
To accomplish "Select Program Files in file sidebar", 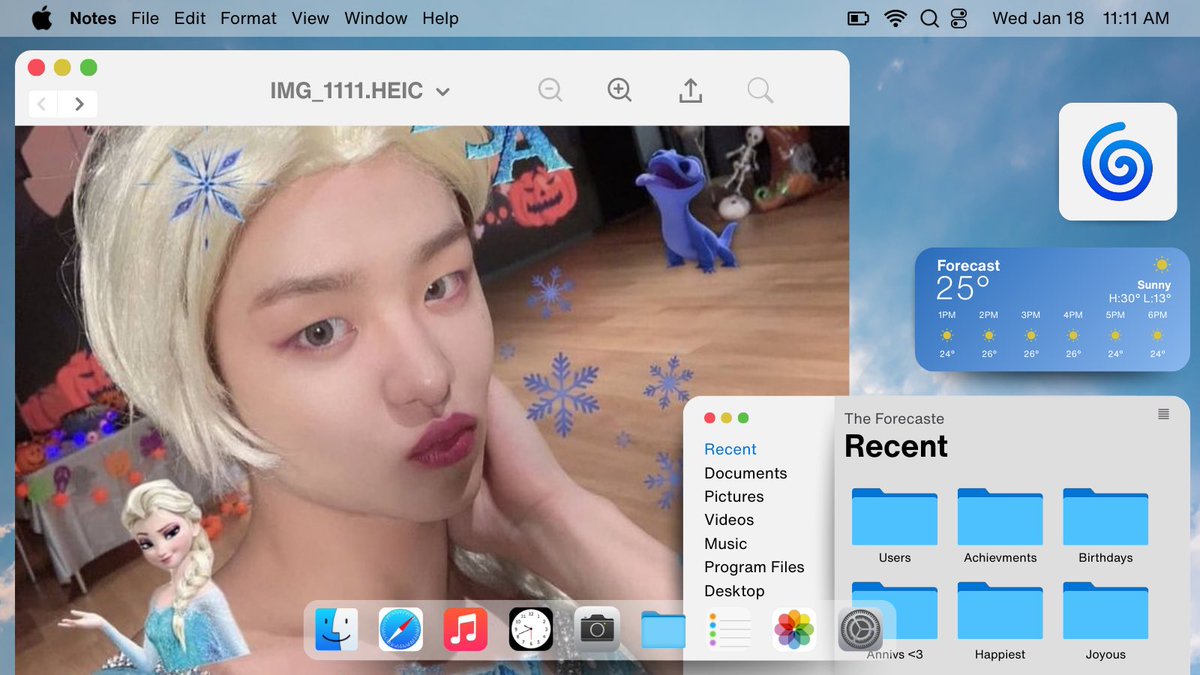I will 754,566.
